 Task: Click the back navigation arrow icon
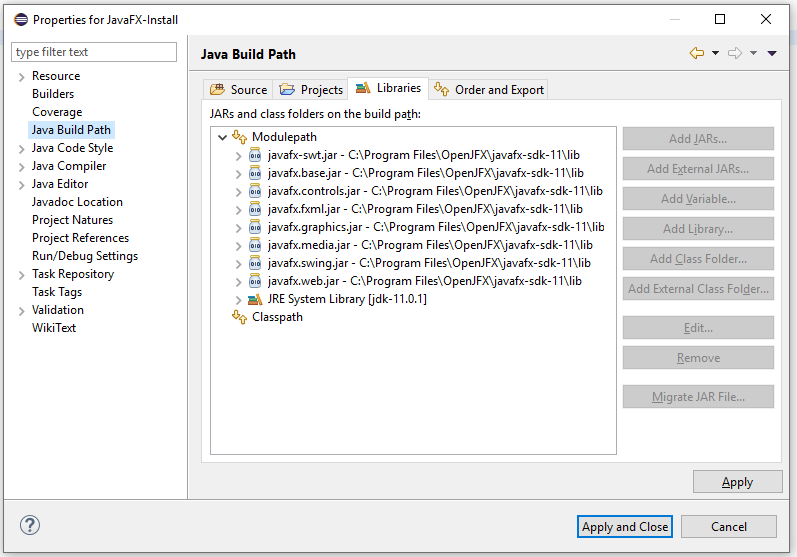pyautogui.click(x=697, y=54)
